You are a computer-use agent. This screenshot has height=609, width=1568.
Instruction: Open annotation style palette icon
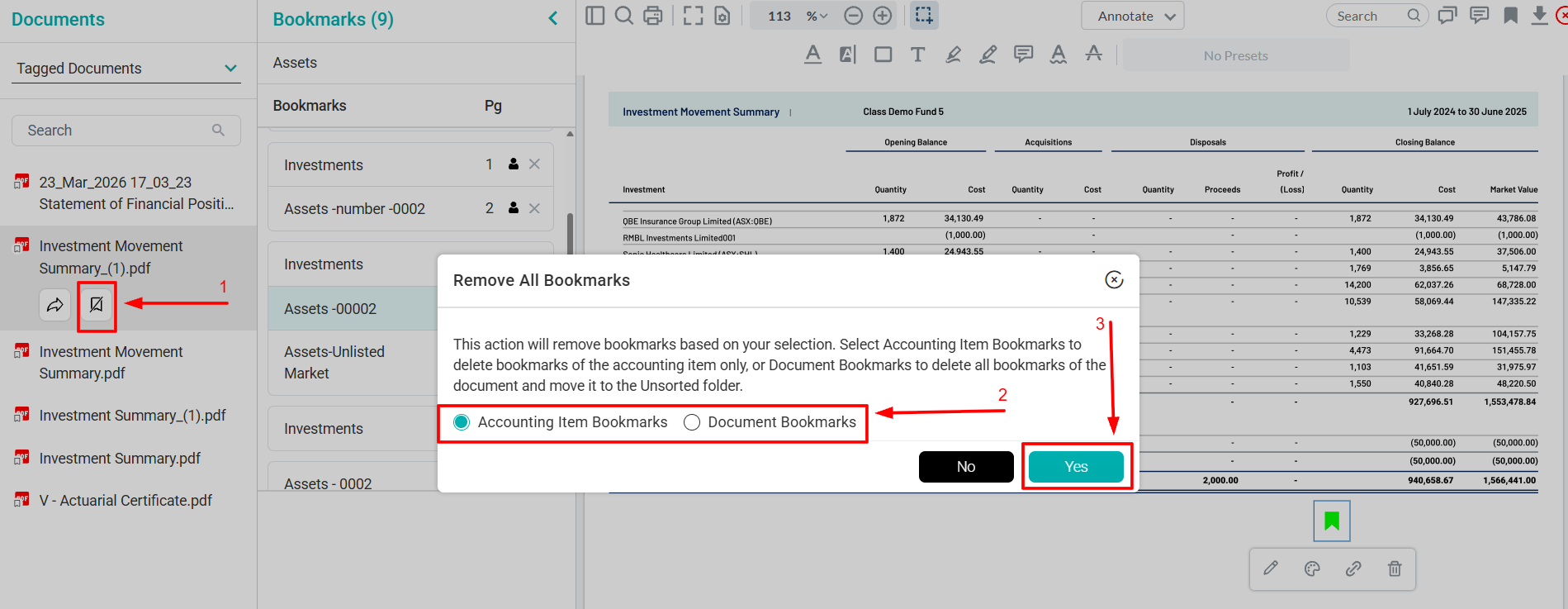[x=1312, y=569]
